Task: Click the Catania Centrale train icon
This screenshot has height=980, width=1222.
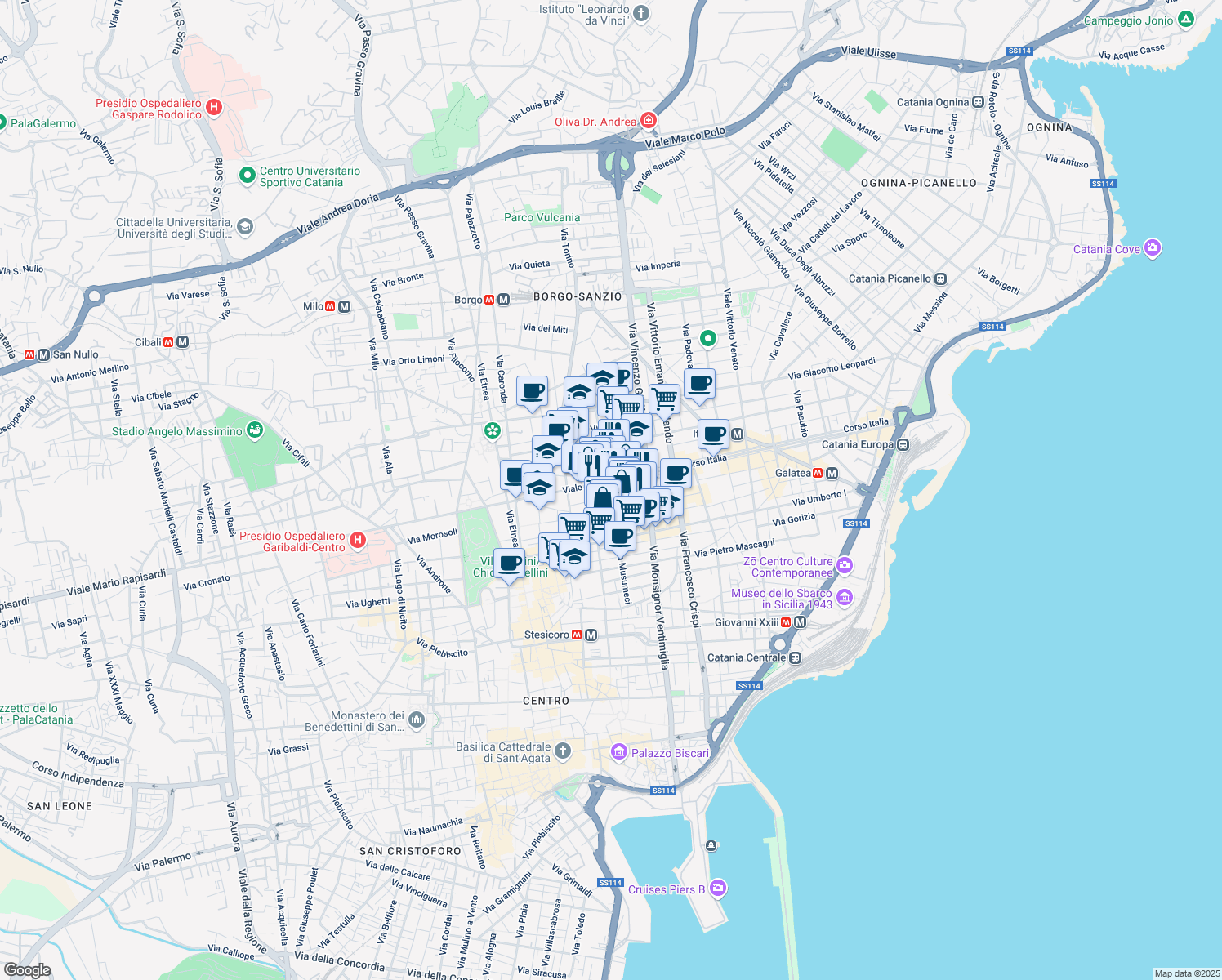Action: click(795, 657)
